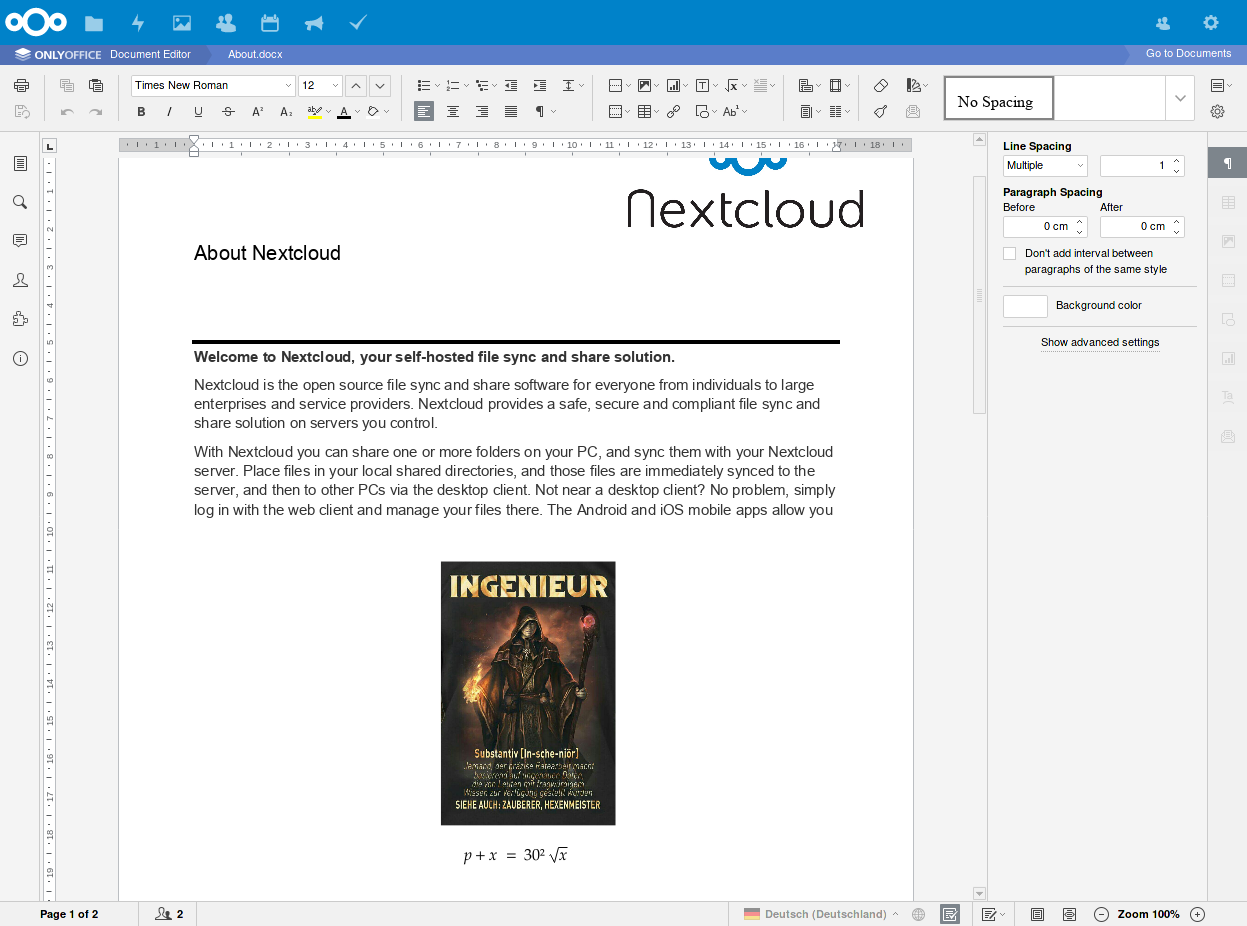Open the Nextcloud Activity app
Image resolution: width=1247 pixels, height=926 pixels.
138,22
